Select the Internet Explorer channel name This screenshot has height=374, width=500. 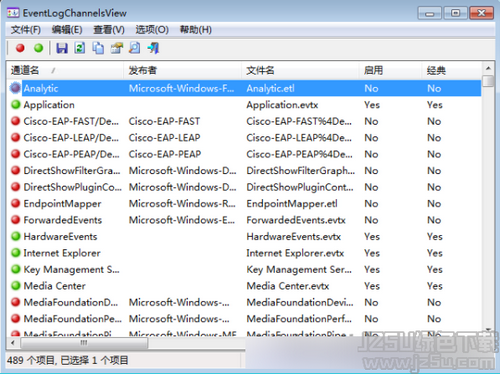62,253
